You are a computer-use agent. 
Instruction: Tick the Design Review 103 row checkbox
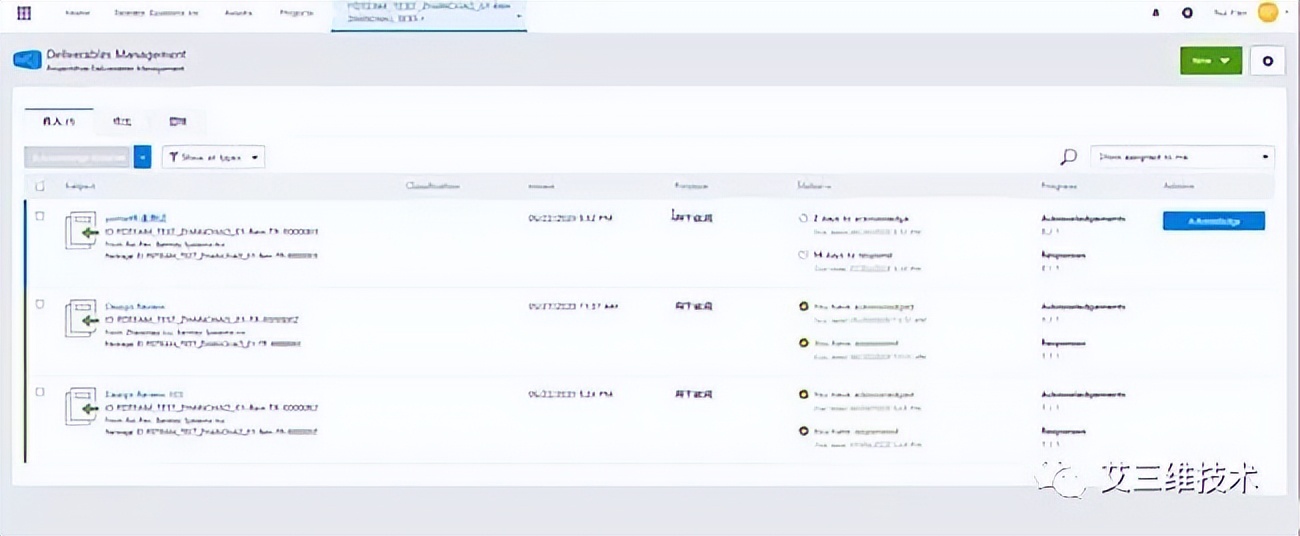(x=40, y=392)
